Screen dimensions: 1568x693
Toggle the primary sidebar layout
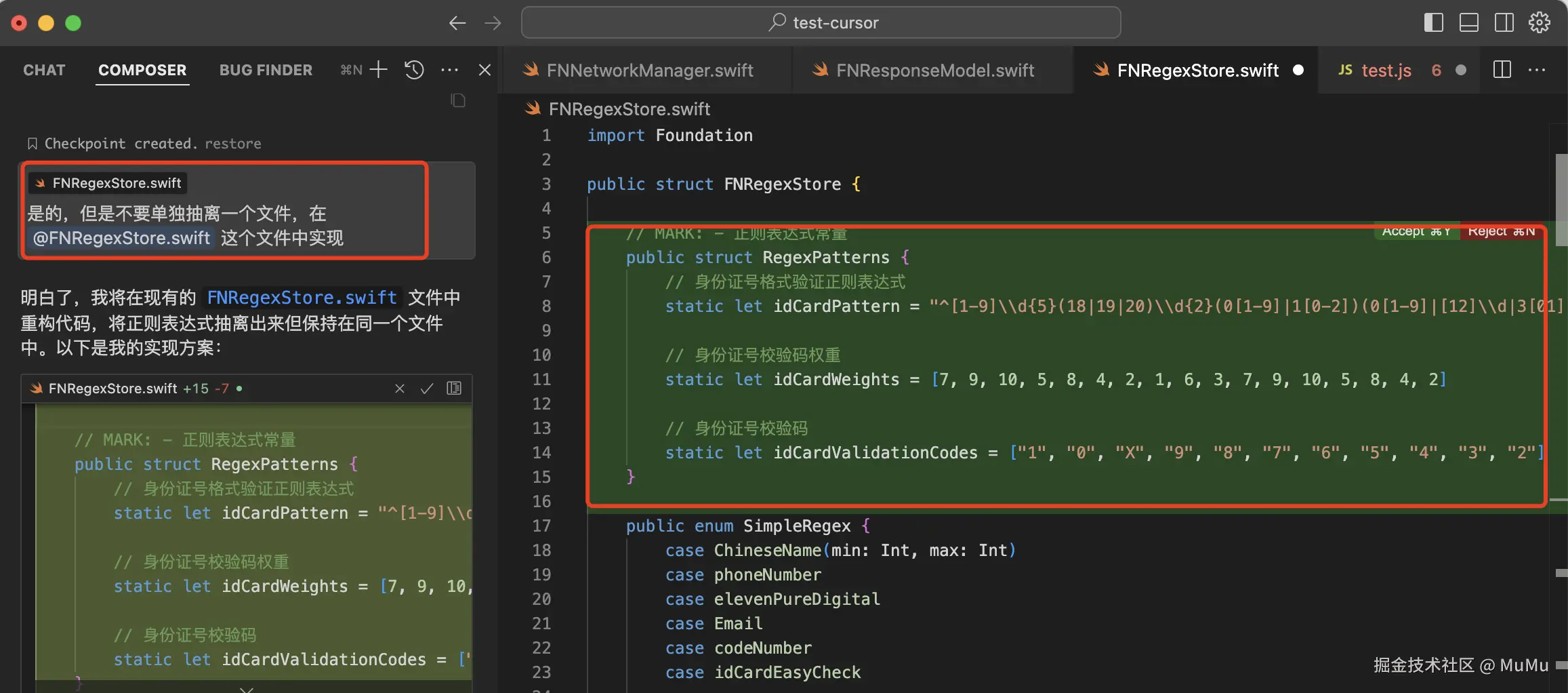click(x=1433, y=22)
